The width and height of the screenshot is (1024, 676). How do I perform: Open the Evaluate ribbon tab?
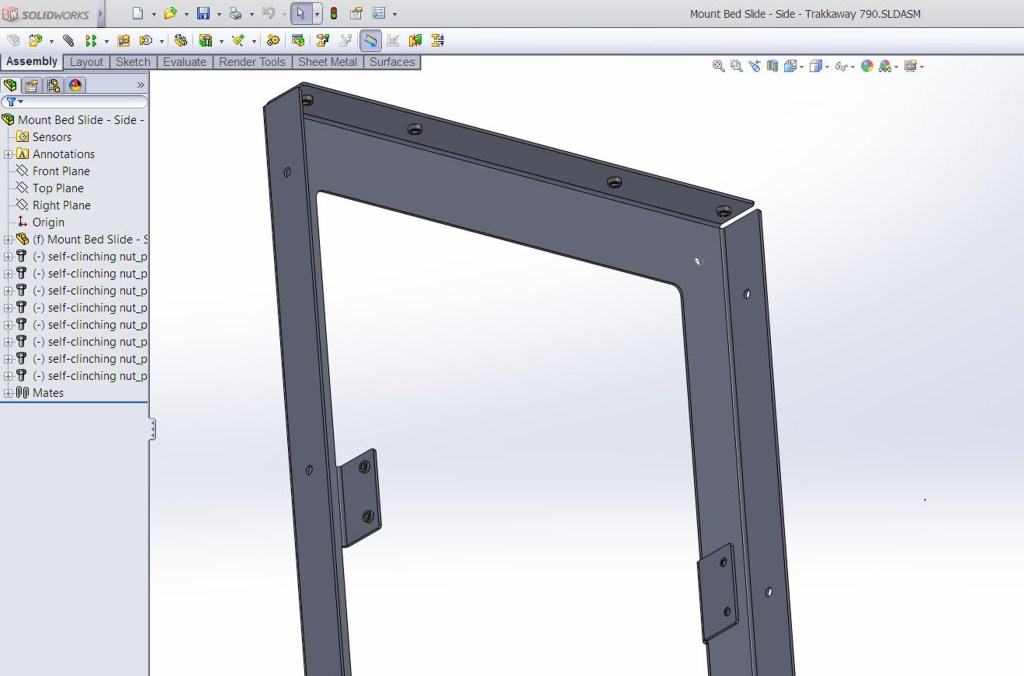185,61
